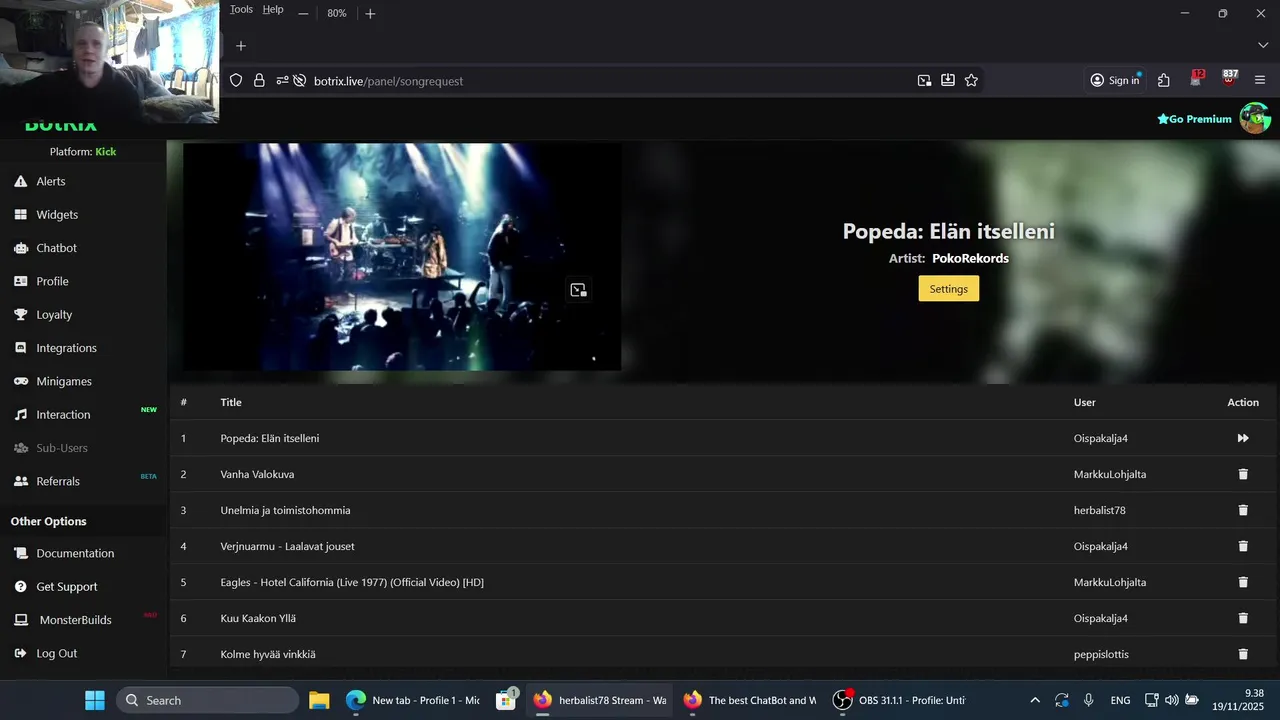
Task: Open the user avatar menu
Action: pos(1255,118)
